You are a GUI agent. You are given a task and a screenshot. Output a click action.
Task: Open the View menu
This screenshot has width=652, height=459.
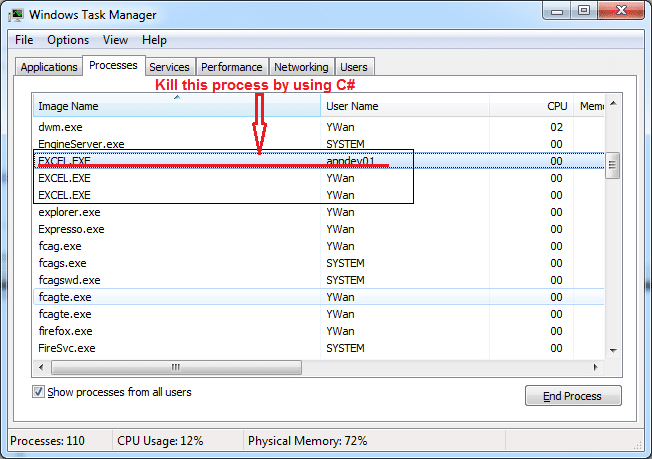[x=115, y=40]
